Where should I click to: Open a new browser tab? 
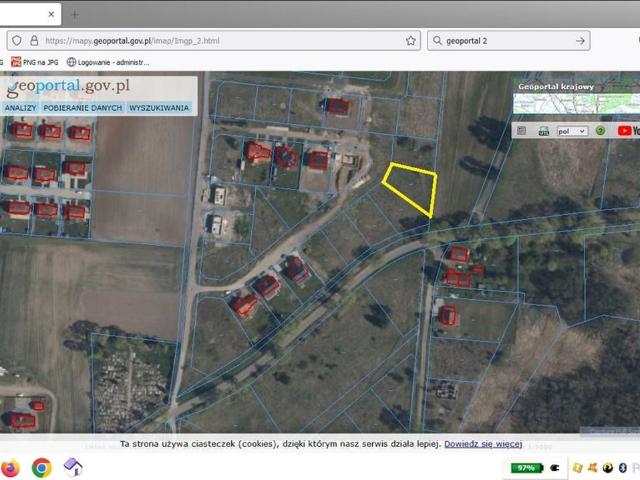(x=74, y=14)
